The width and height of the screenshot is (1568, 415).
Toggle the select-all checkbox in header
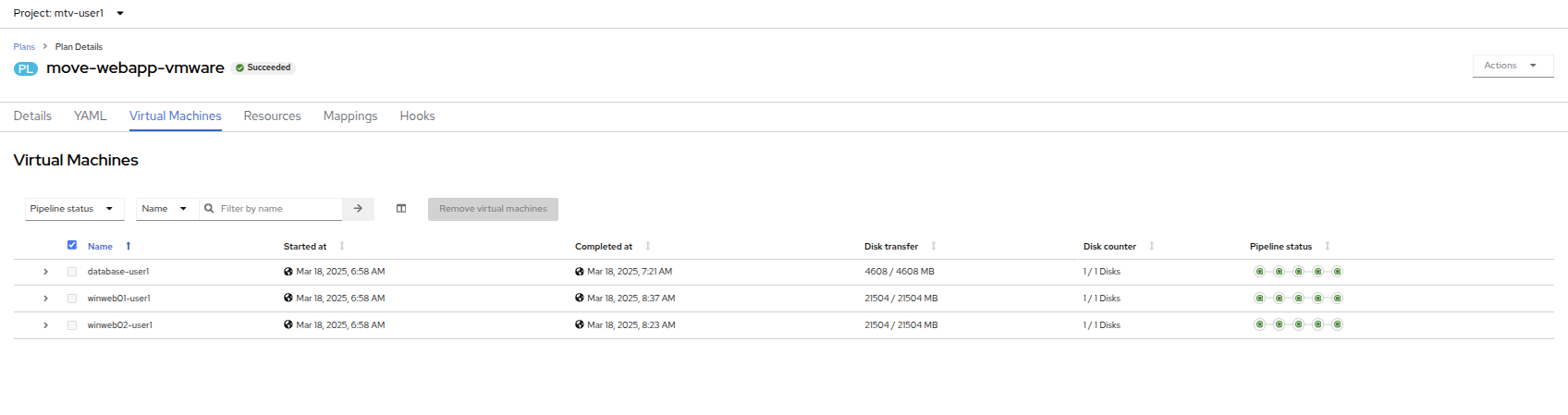click(x=72, y=245)
